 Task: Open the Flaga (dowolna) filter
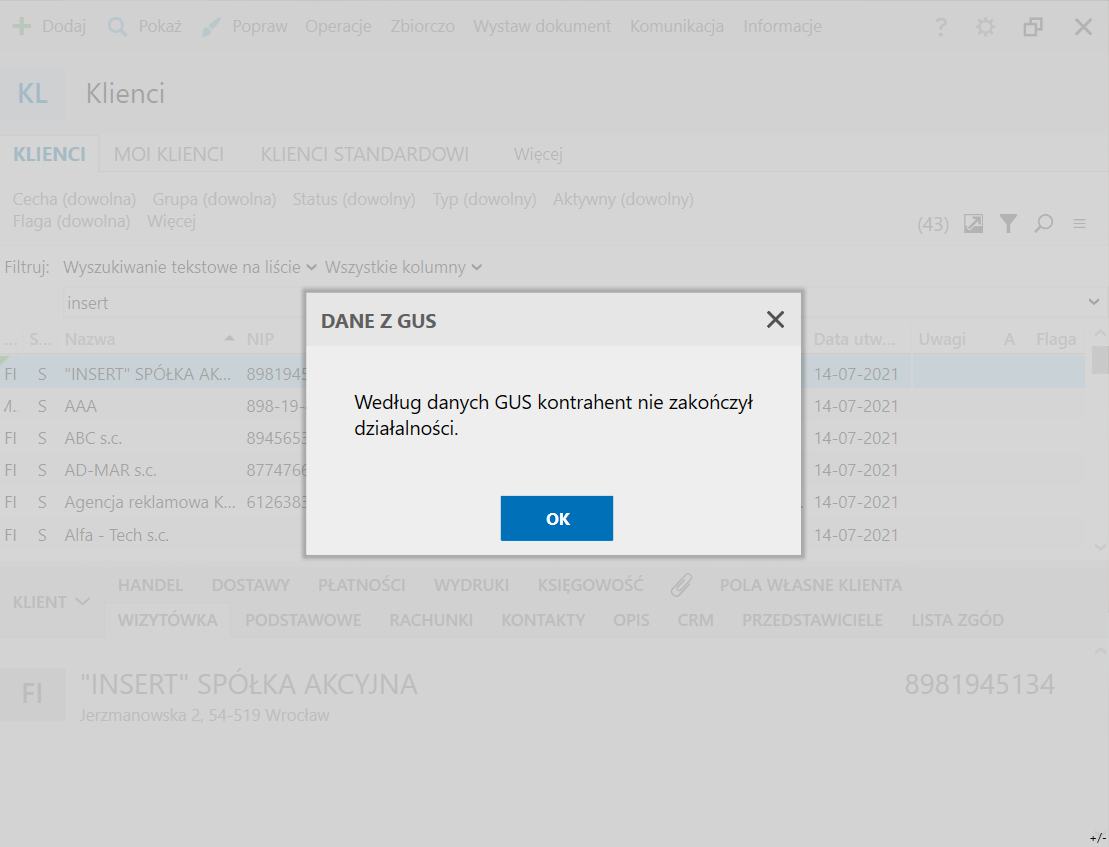pos(71,221)
